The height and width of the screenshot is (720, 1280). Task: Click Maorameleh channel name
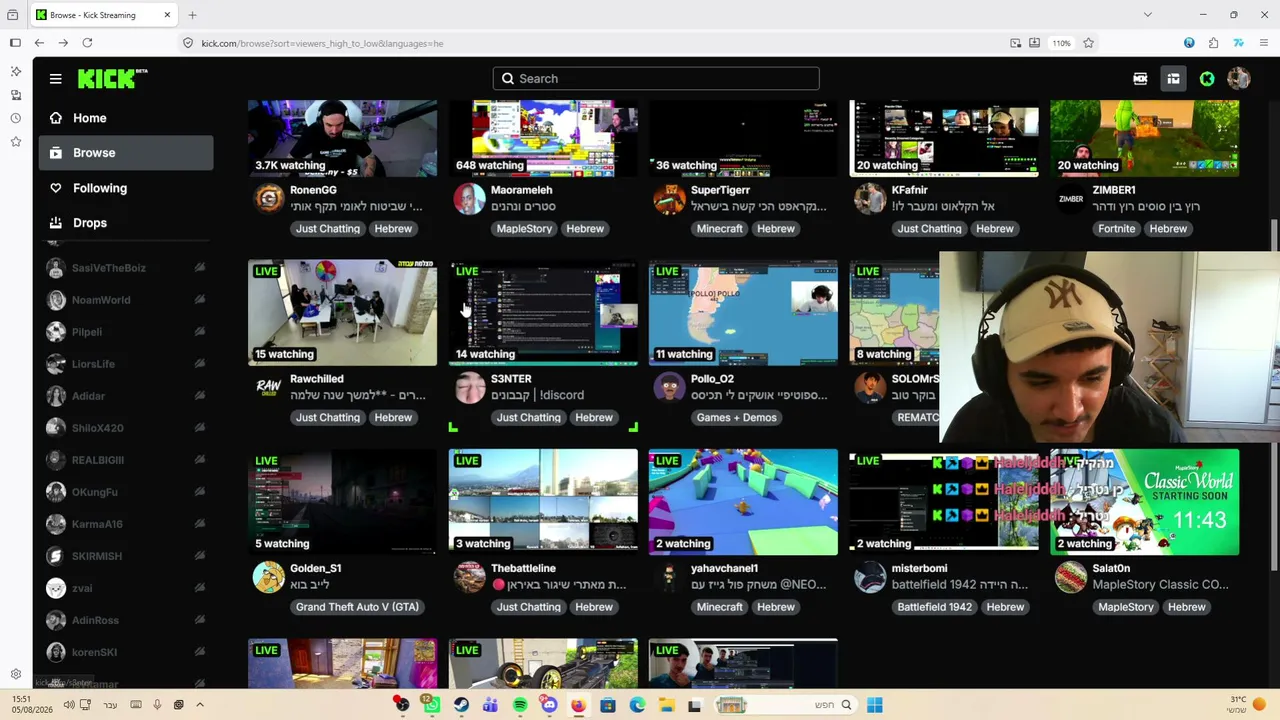point(522,190)
